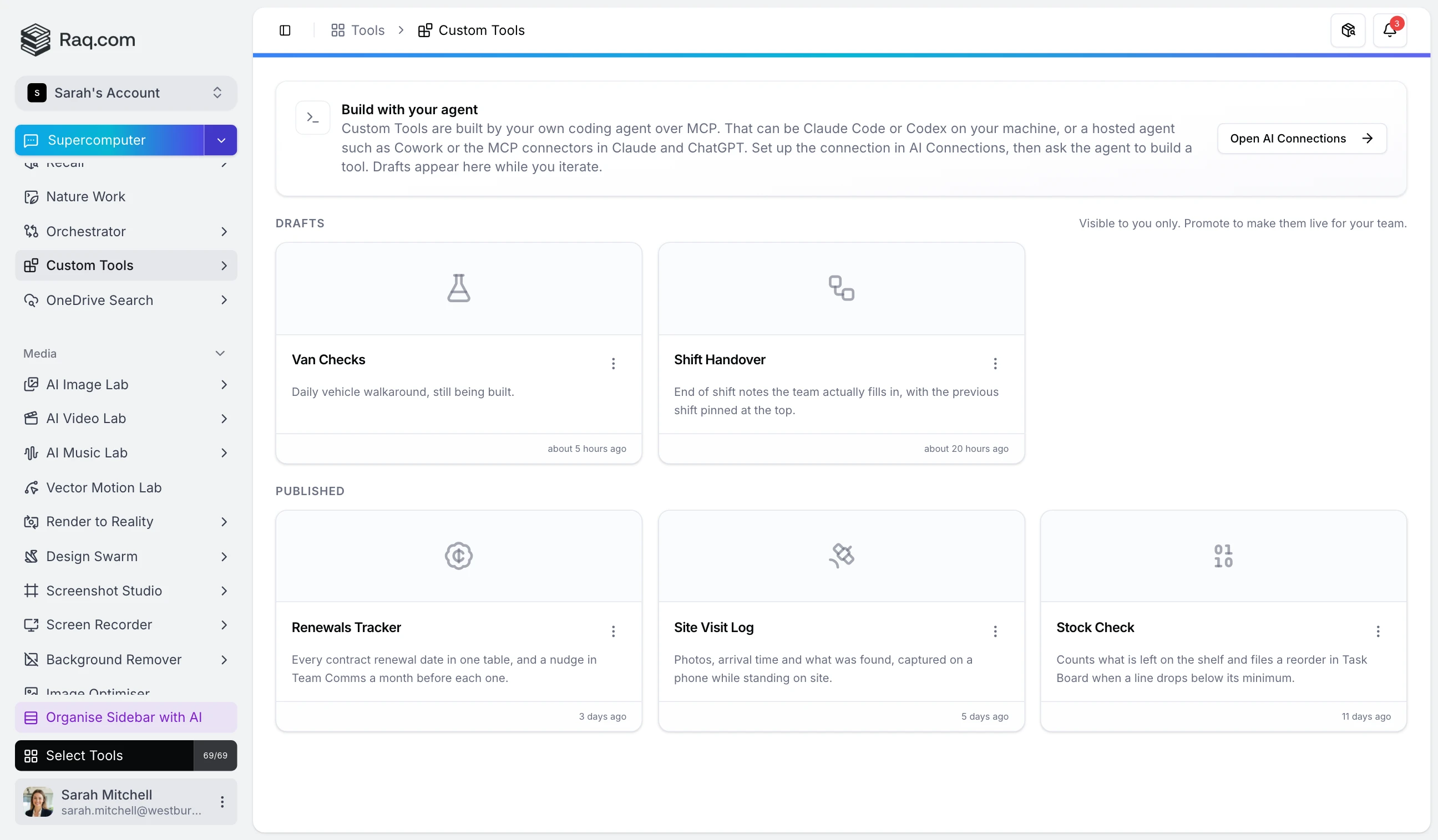
Task: Click the Vector Motion Lab icon
Action: [x=32, y=487]
